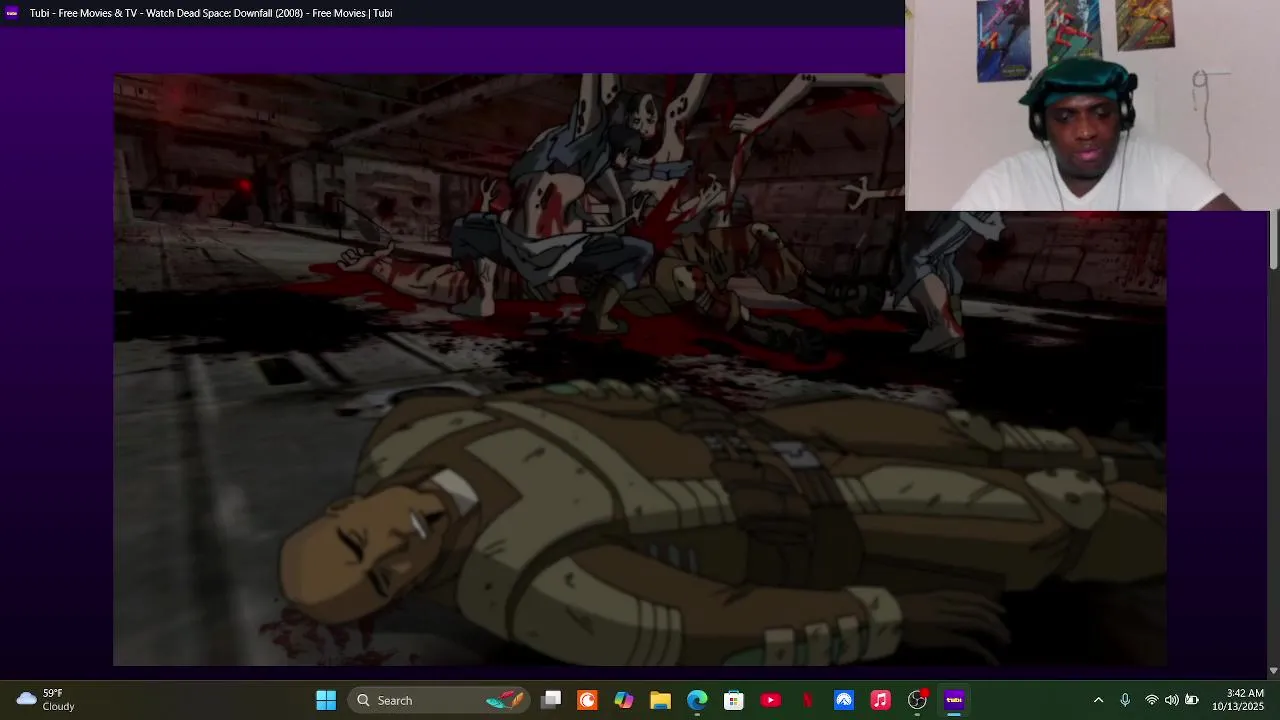Open the weather widget showing 59°F Cloudy
The width and height of the screenshot is (1280, 720).
coord(46,700)
